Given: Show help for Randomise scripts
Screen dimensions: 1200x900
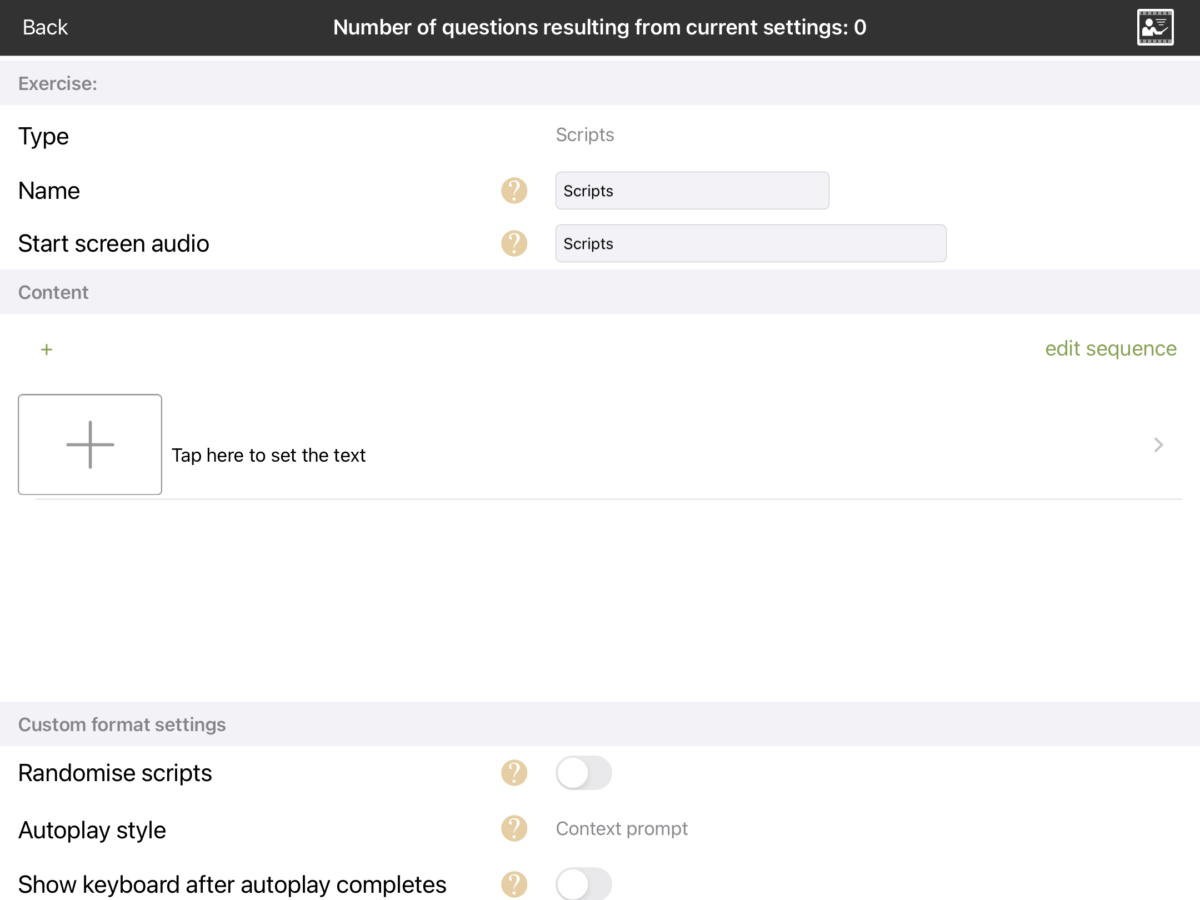Looking at the screenshot, I should [x=514, y=773].
